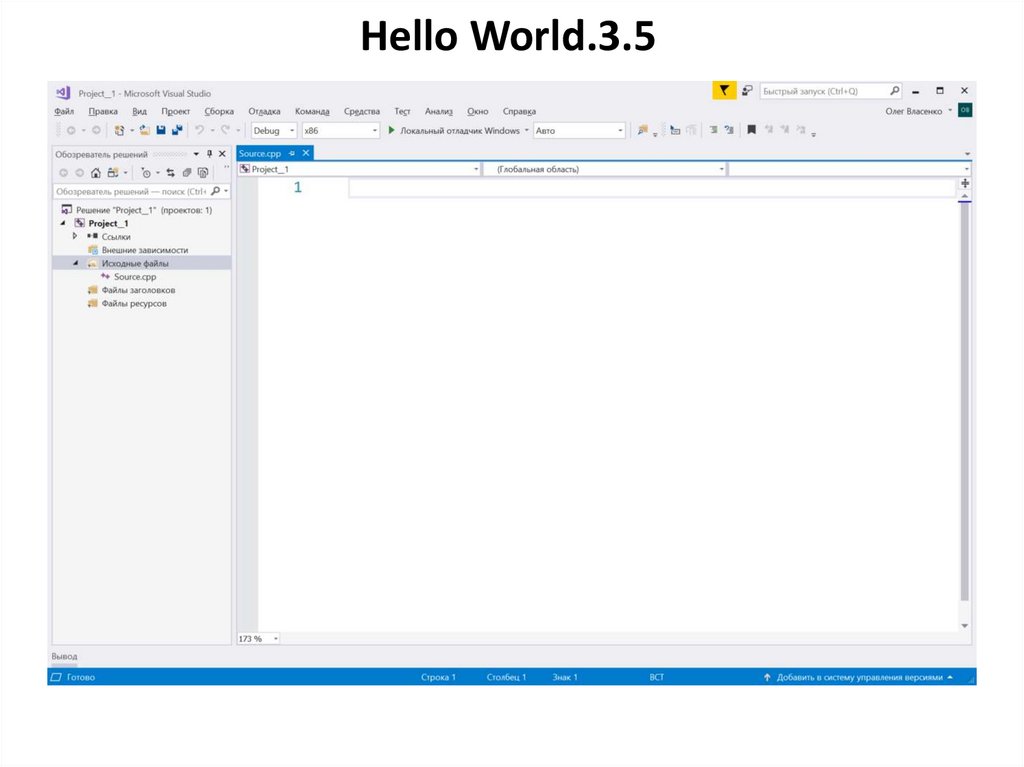This screenshot has width=1024, height=767.
Task: Open the Окно menu
Action: pyautogui.click(x=477, y=111)
